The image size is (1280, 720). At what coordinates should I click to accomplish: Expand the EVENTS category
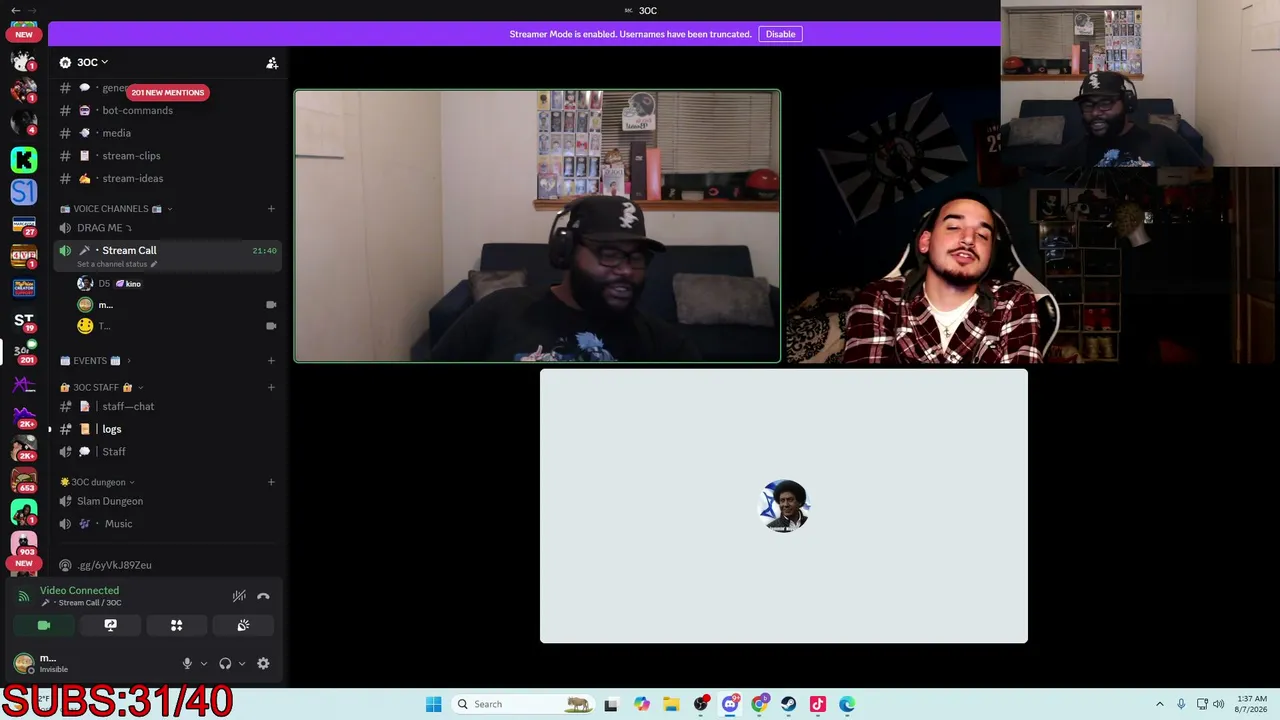click(x=96, y=361)
